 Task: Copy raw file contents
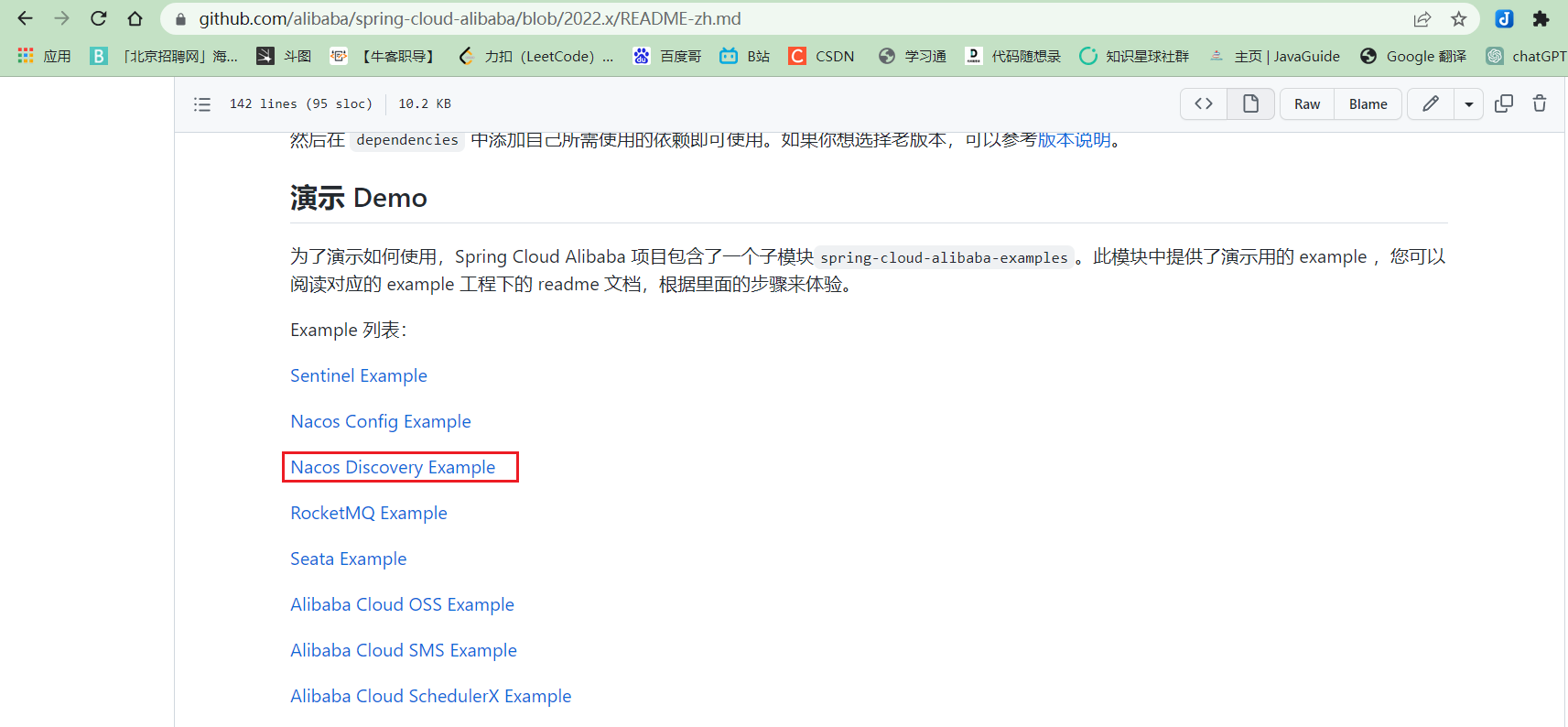[x=1504, y=104]
